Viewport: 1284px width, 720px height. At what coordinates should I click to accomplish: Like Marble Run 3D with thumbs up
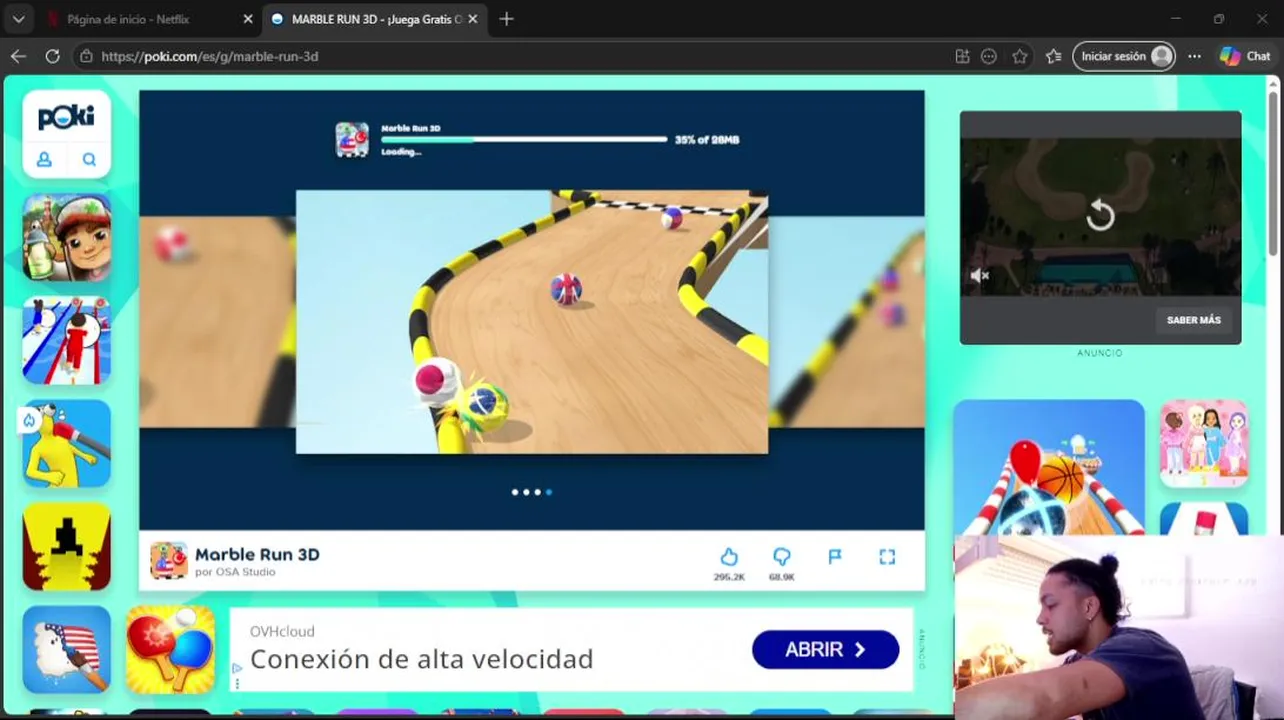[x=729, y=557]
